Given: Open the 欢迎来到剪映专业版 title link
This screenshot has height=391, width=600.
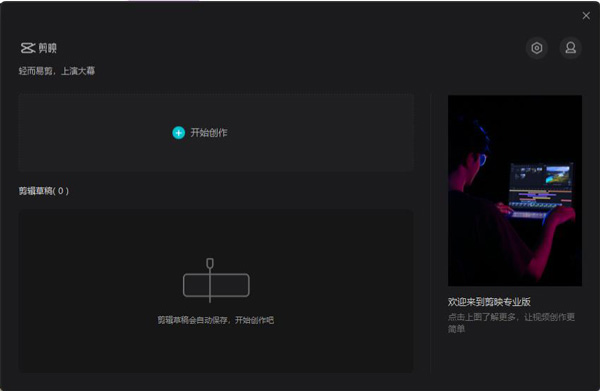Looking at the screenshot, I should pos(489,301).
